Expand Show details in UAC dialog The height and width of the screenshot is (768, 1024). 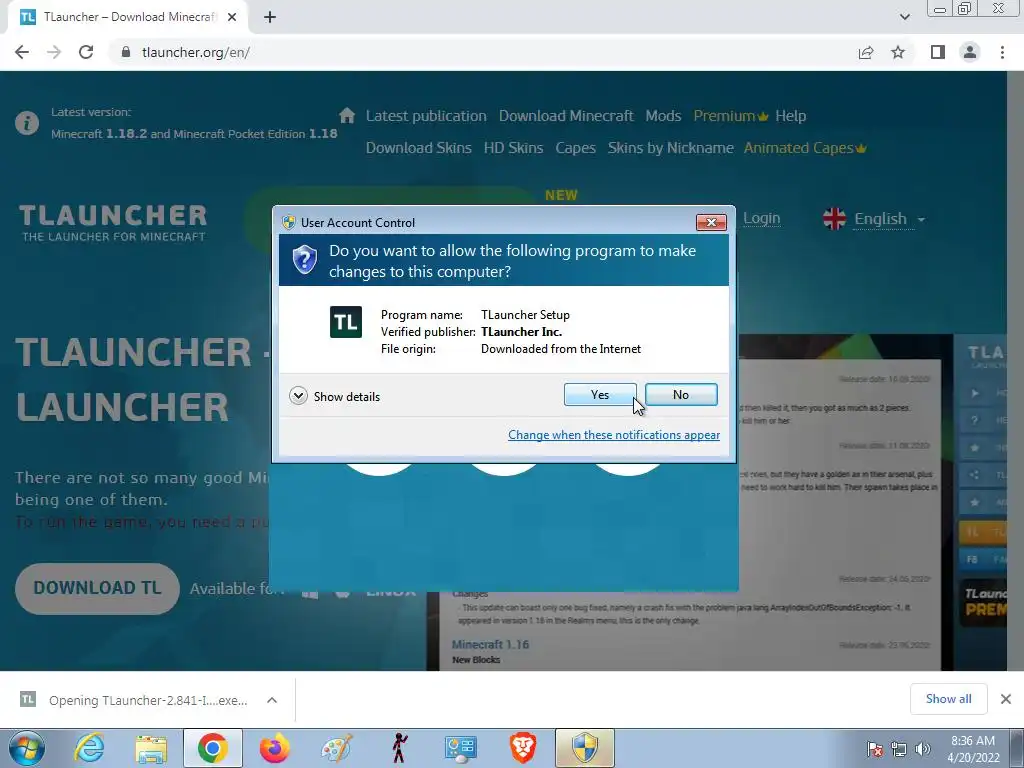pyautogui.click(x=334, y=396)
